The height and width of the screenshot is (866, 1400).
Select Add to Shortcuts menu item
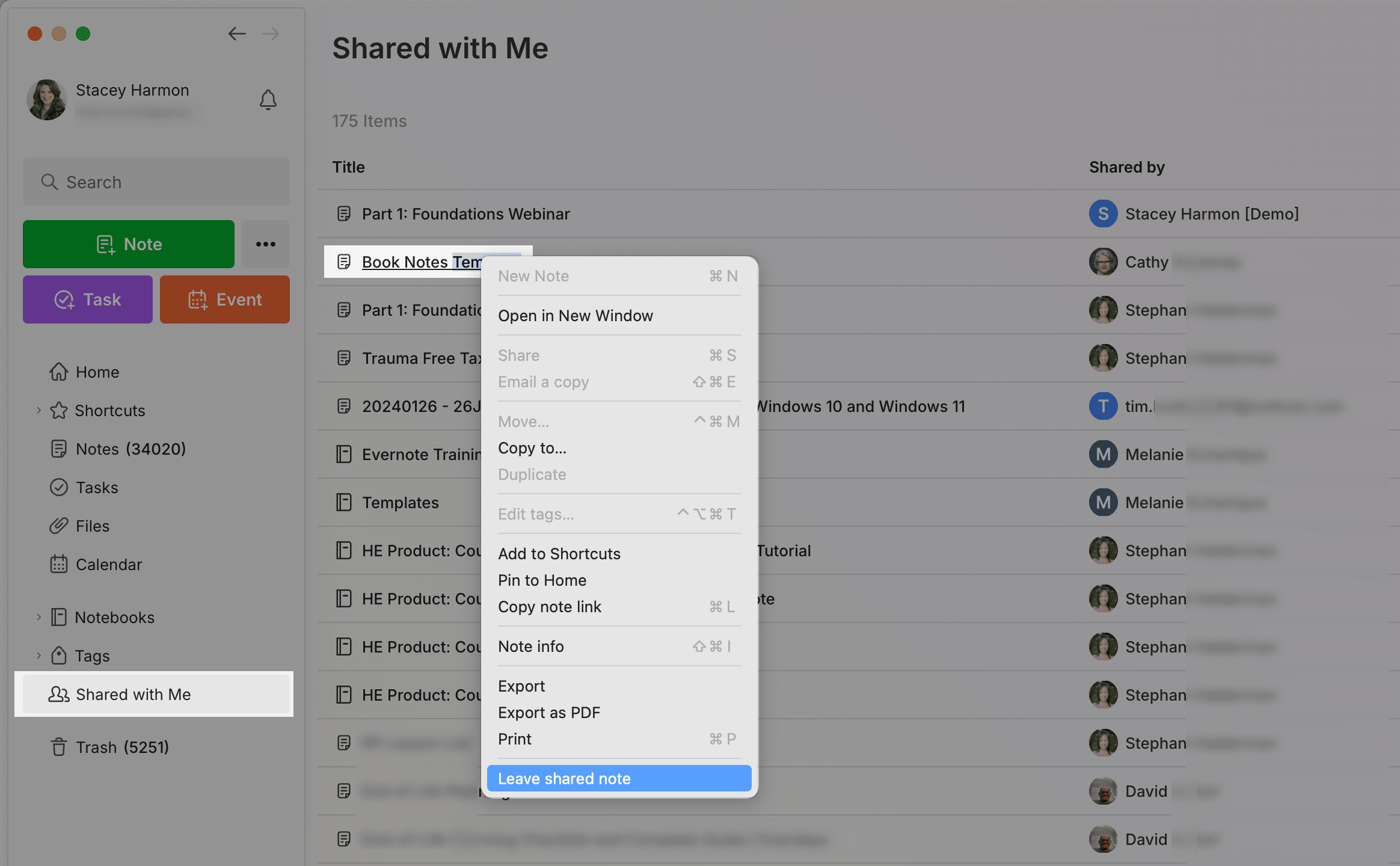click(619, 554)
